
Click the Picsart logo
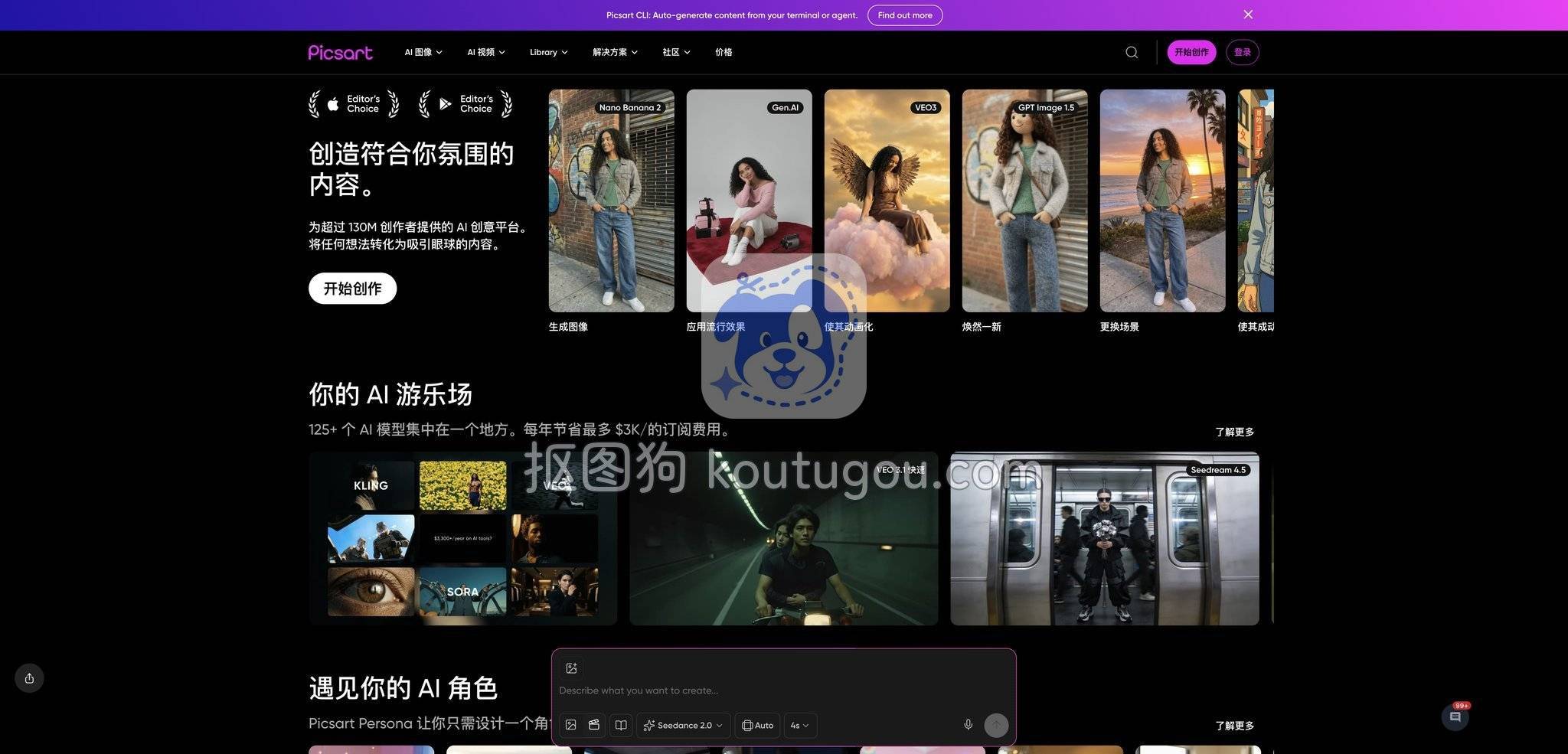(341, 52)
